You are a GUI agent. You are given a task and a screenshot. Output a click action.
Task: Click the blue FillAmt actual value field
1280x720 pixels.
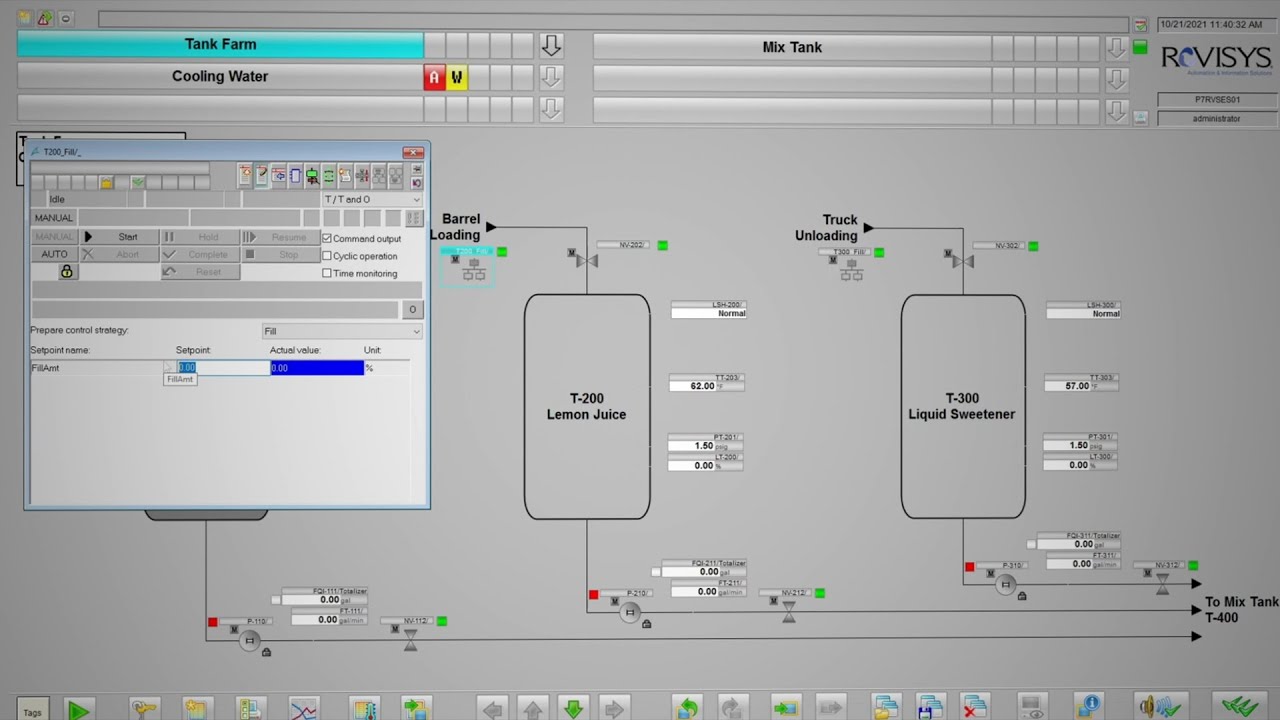click(x=317, y=368)
